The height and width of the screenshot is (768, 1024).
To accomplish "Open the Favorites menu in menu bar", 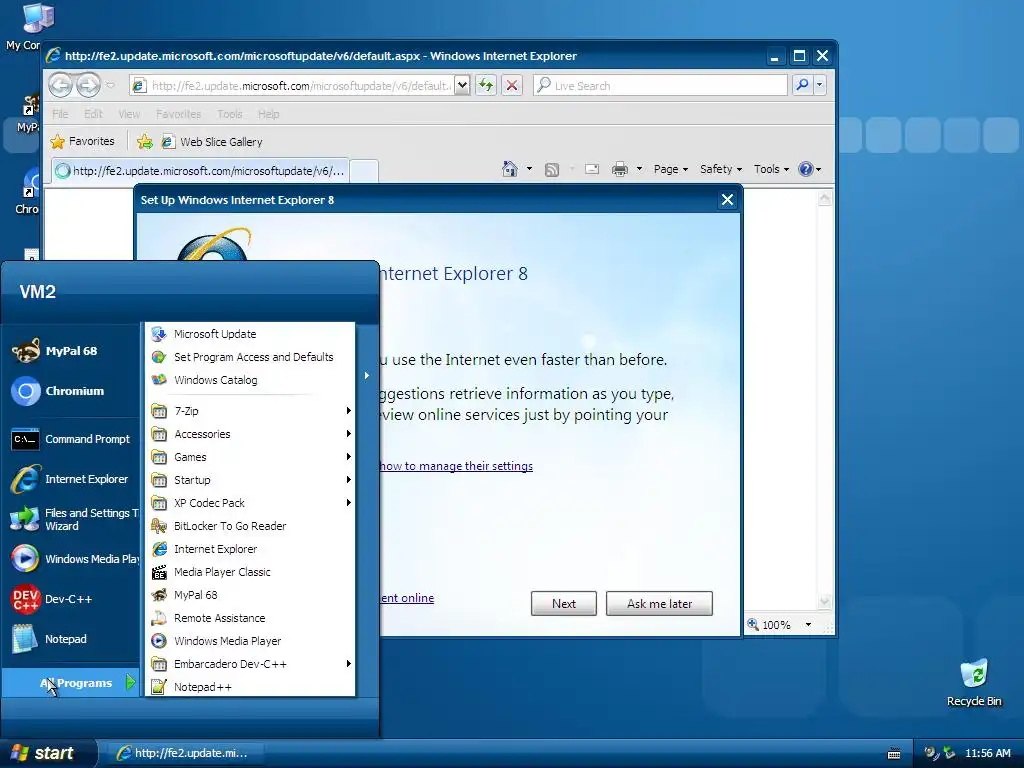I will [178, 114].
